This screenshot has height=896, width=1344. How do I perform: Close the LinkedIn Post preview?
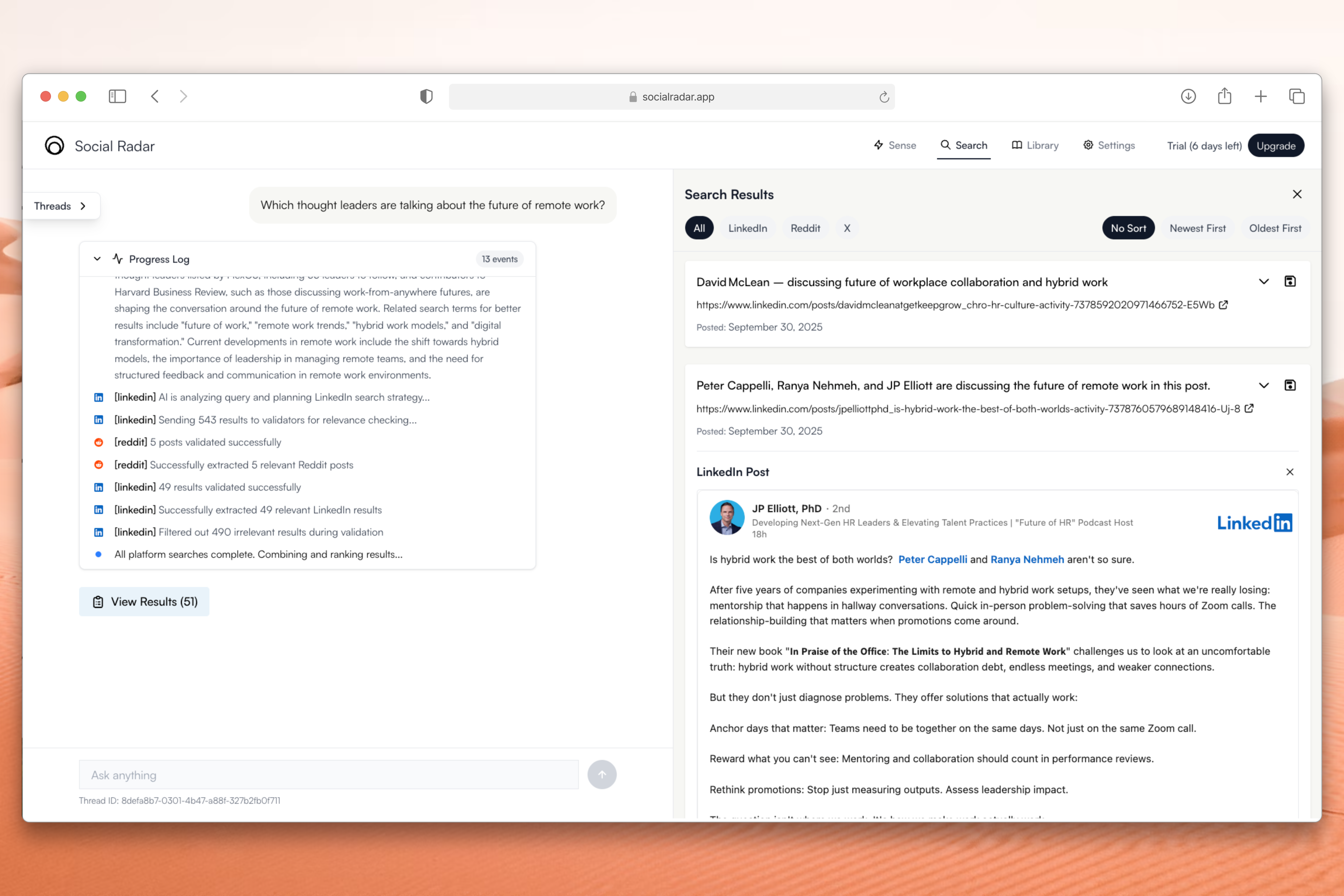[x=1290, y=472]
